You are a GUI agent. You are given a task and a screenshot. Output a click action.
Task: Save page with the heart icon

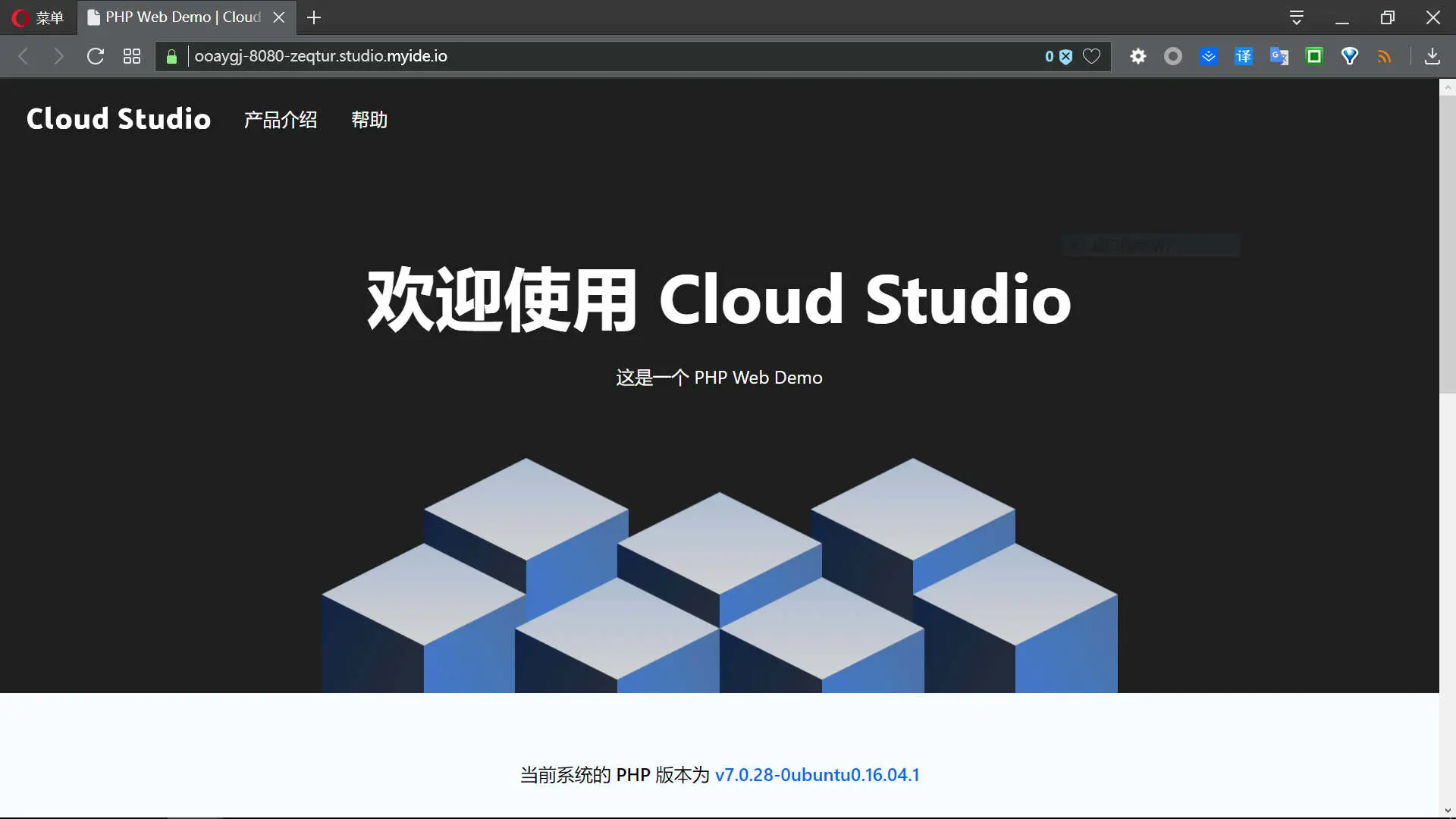tap(1092, 56)
